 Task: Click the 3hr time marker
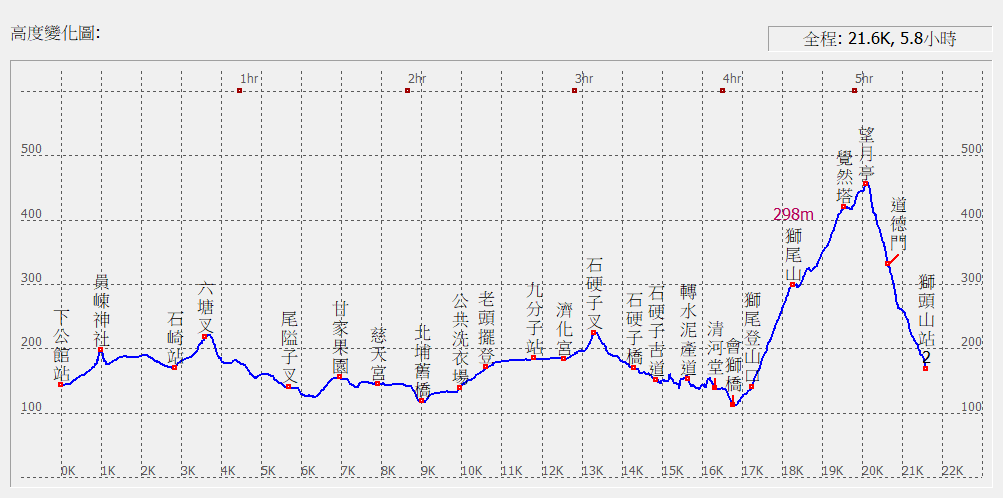click(575, 91)
